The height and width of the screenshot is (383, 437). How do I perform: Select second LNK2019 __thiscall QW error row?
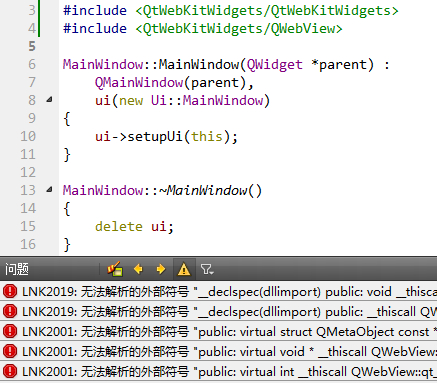pos(218,312)
